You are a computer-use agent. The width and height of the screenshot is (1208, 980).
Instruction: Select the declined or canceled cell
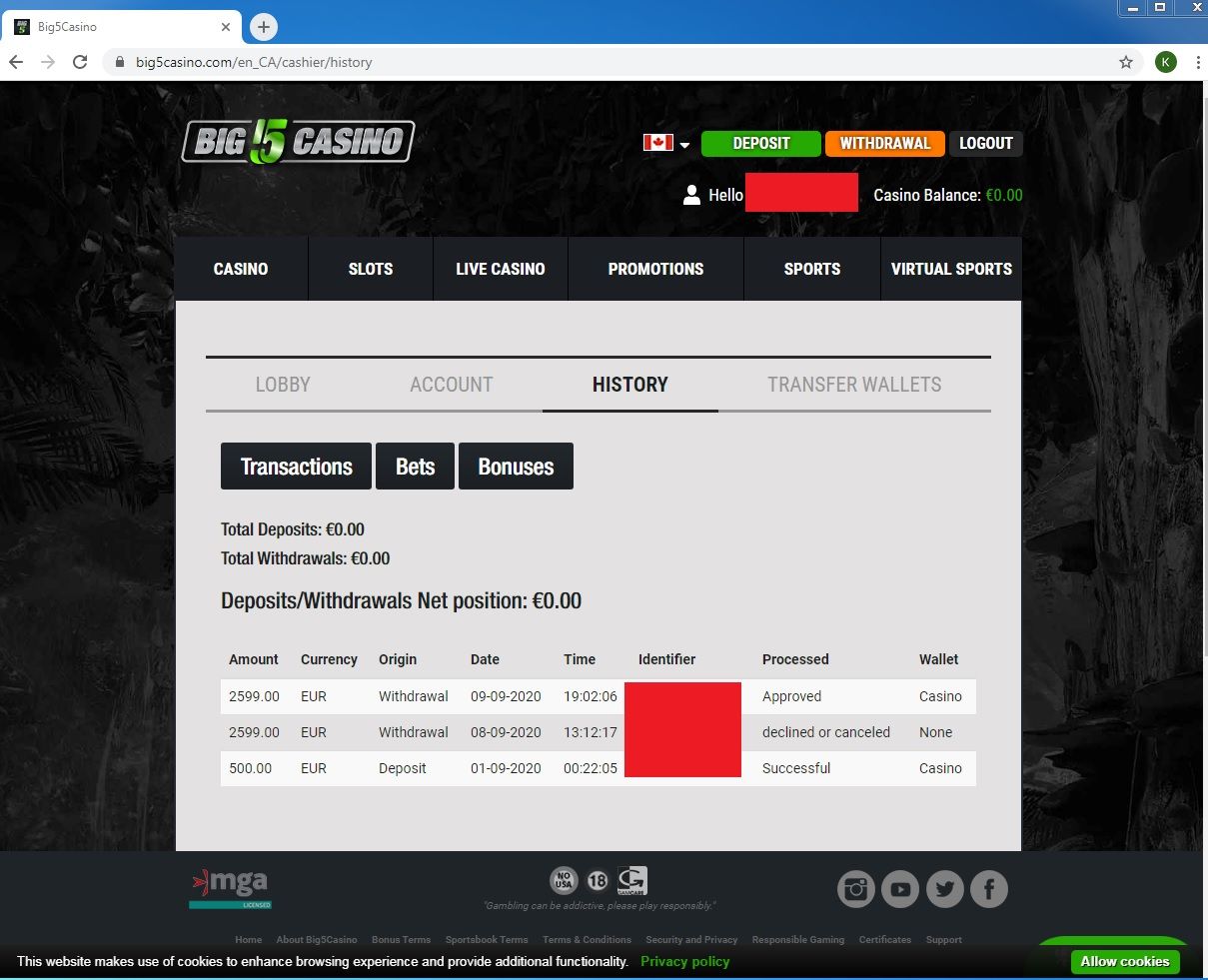(x=826, y=732)
